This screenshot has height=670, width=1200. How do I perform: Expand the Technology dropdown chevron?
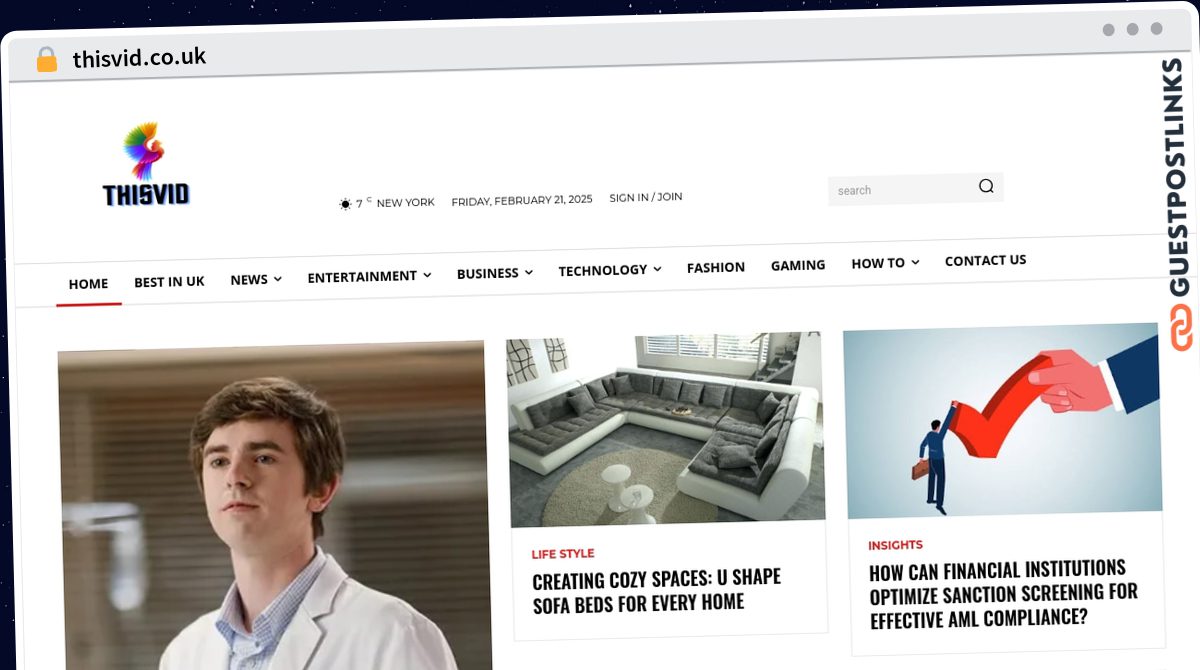click(657, 269)
